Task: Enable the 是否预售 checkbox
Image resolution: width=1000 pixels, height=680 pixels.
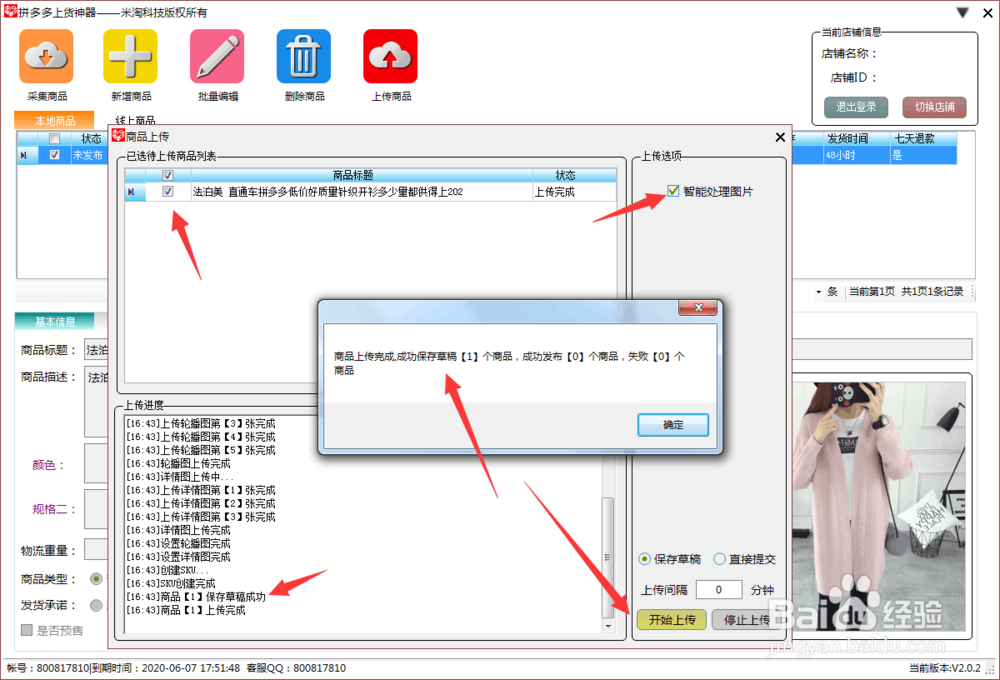Action: tap(27, 630)
